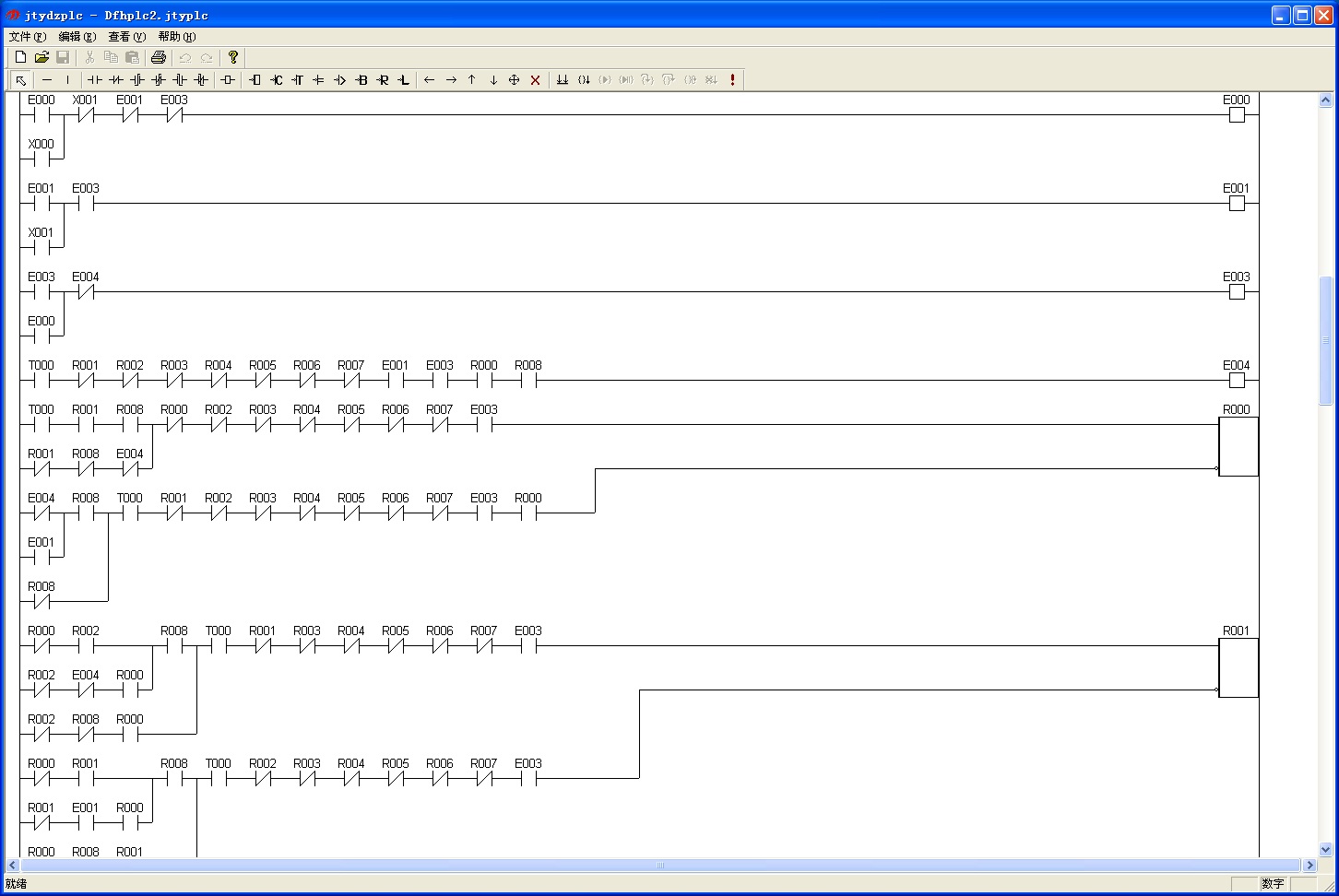The height and width of the screenshot is (896, 1339).
Task: Print the ladder diagram
Action: point(158,57)
